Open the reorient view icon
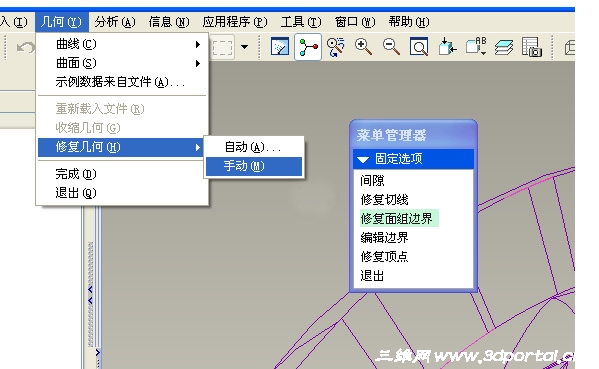This screenshot has height=369, width=599. 447,47
